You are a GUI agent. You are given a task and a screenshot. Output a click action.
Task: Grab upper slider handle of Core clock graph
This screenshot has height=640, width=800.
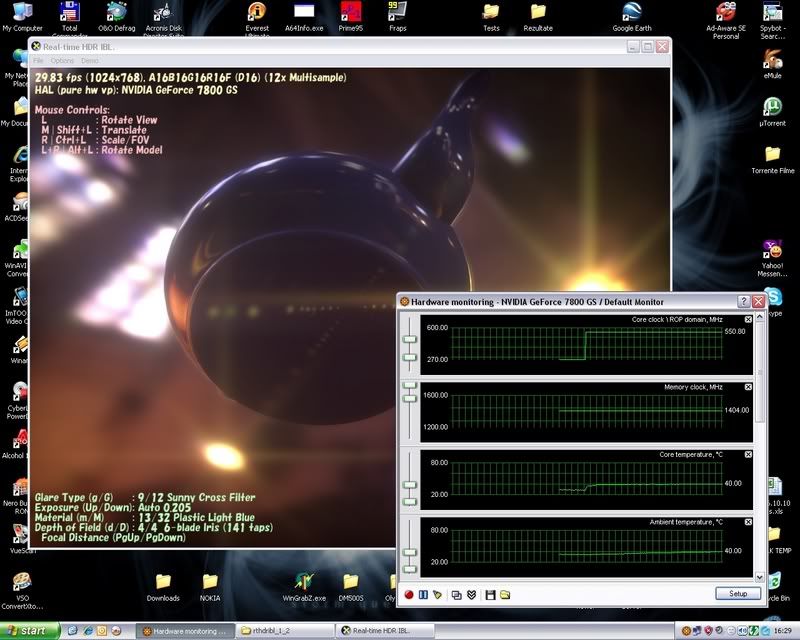409,341
